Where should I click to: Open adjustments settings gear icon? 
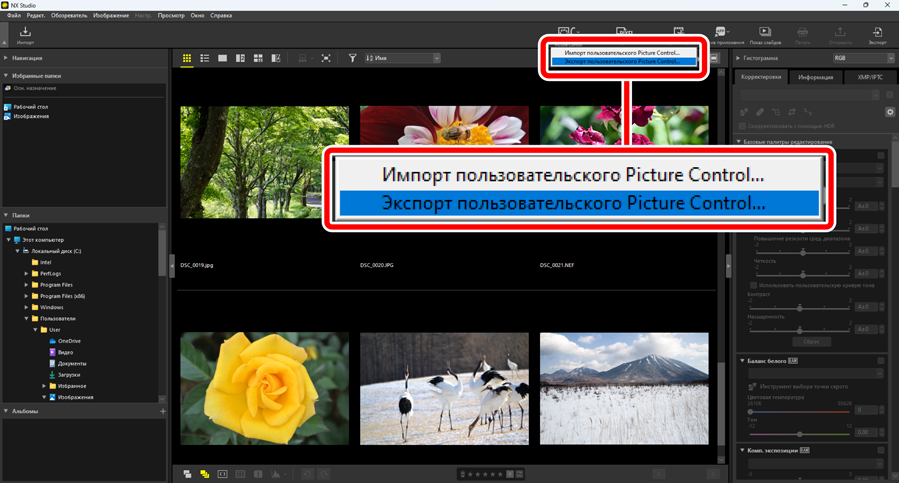click(890, 112)
